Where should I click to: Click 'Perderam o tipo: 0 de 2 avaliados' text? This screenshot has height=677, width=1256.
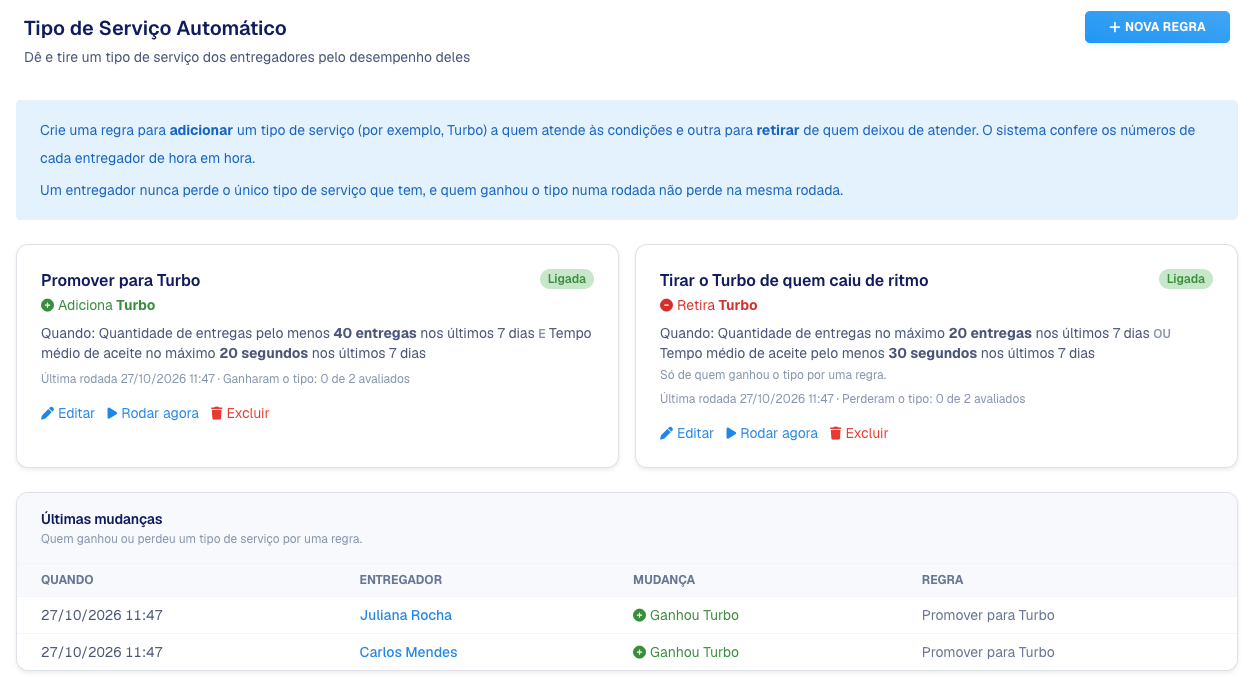(933, 399)
